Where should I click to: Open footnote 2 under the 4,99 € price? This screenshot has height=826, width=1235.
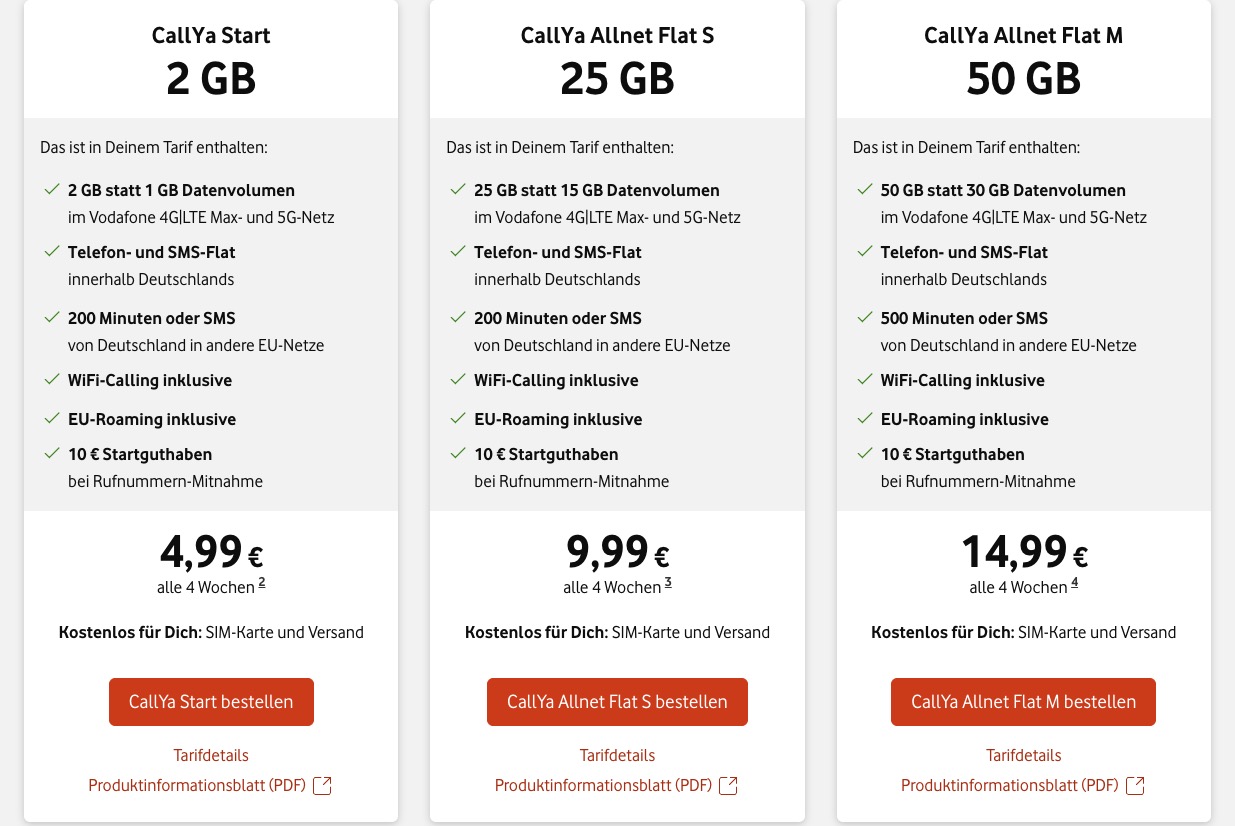(261, 582)
